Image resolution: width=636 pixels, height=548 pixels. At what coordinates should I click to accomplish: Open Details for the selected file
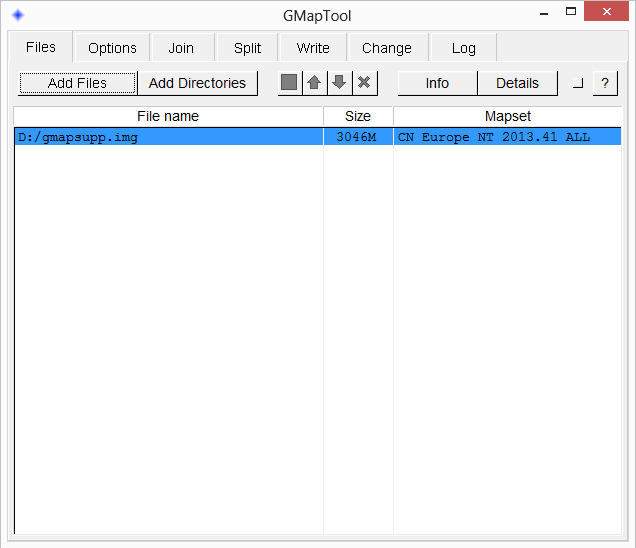click(x=518, y=83)
